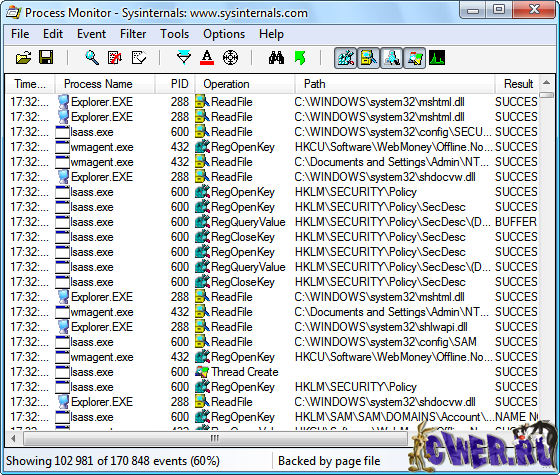This screenshot has height=475, width=560.
Task: Toggle Show File System Activity button
Action: [369, 58]
